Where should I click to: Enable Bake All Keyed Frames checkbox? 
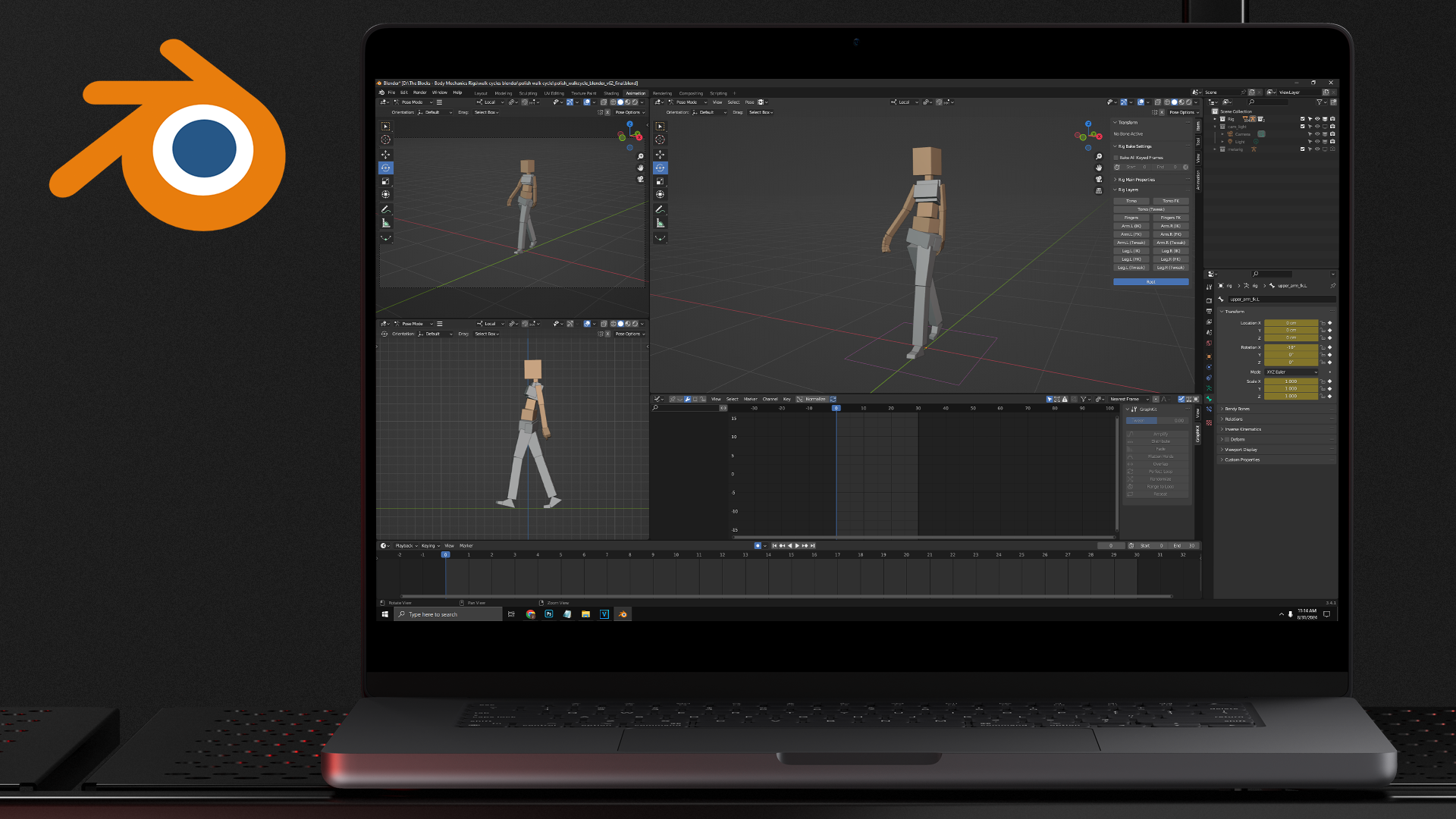point(1116,158)
